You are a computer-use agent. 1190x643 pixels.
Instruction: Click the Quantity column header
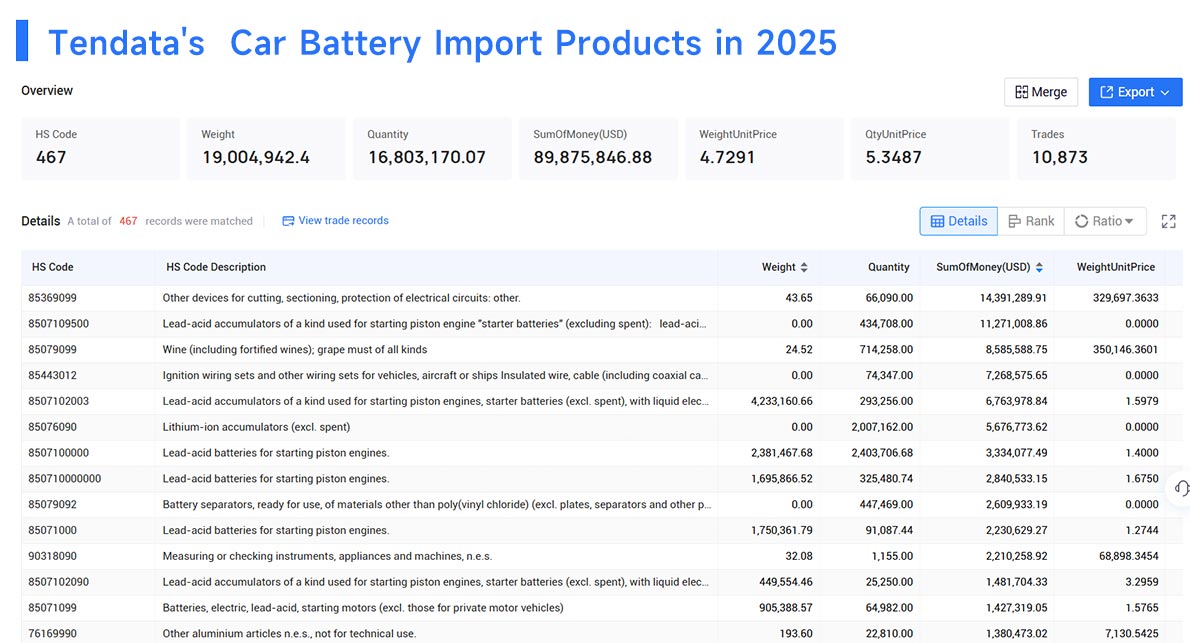(x=888, y=267)
